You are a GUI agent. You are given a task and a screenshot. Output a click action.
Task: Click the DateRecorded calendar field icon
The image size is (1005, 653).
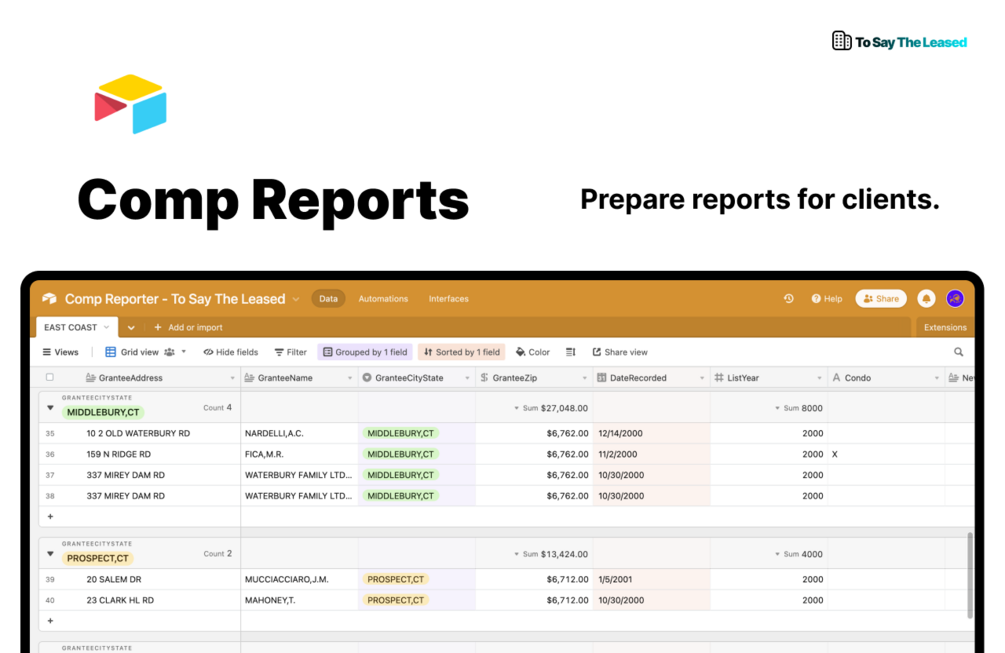[x=601, y=377]
